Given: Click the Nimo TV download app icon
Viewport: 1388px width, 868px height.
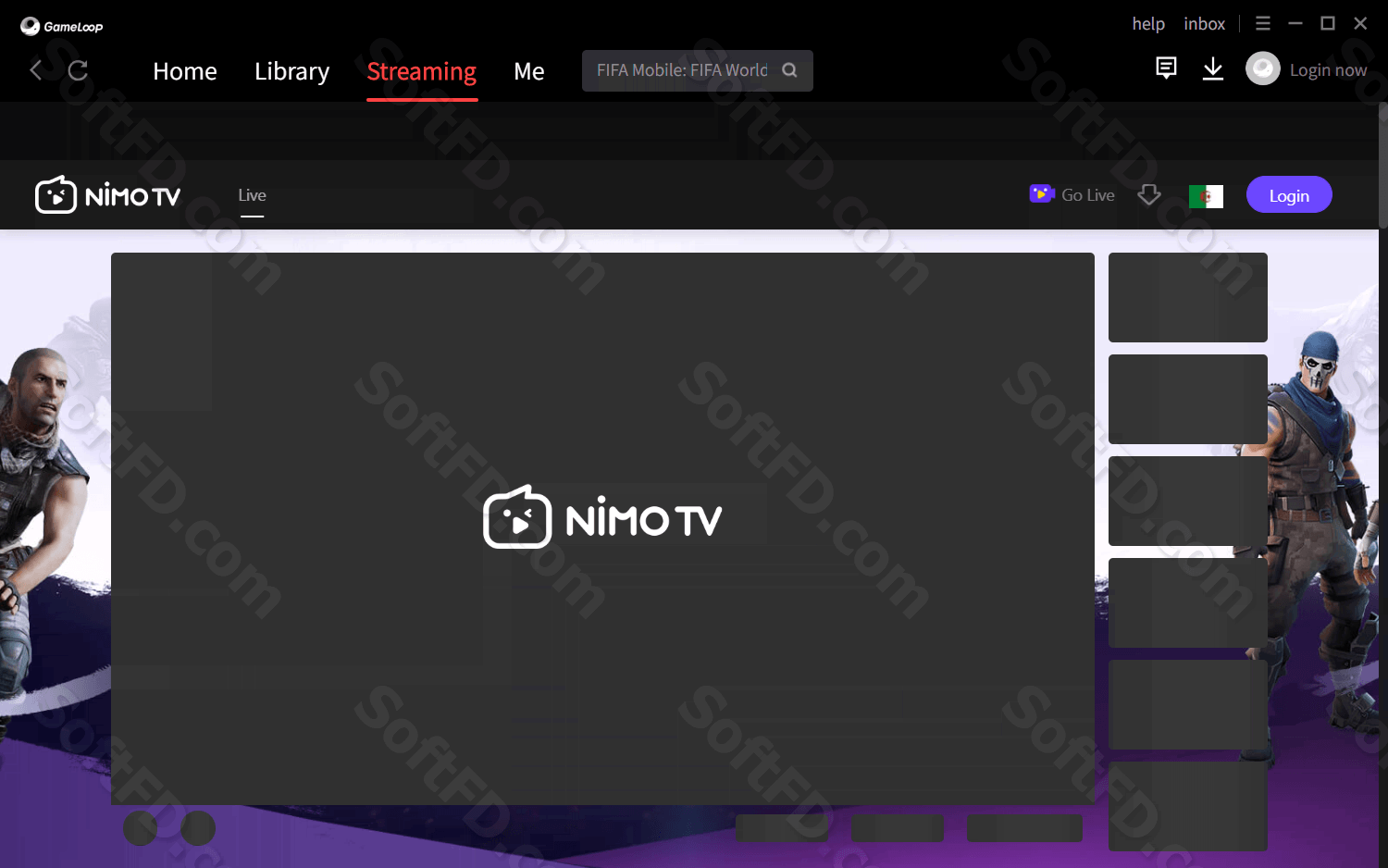Looking at the screenshot, I should point(1149,194).
